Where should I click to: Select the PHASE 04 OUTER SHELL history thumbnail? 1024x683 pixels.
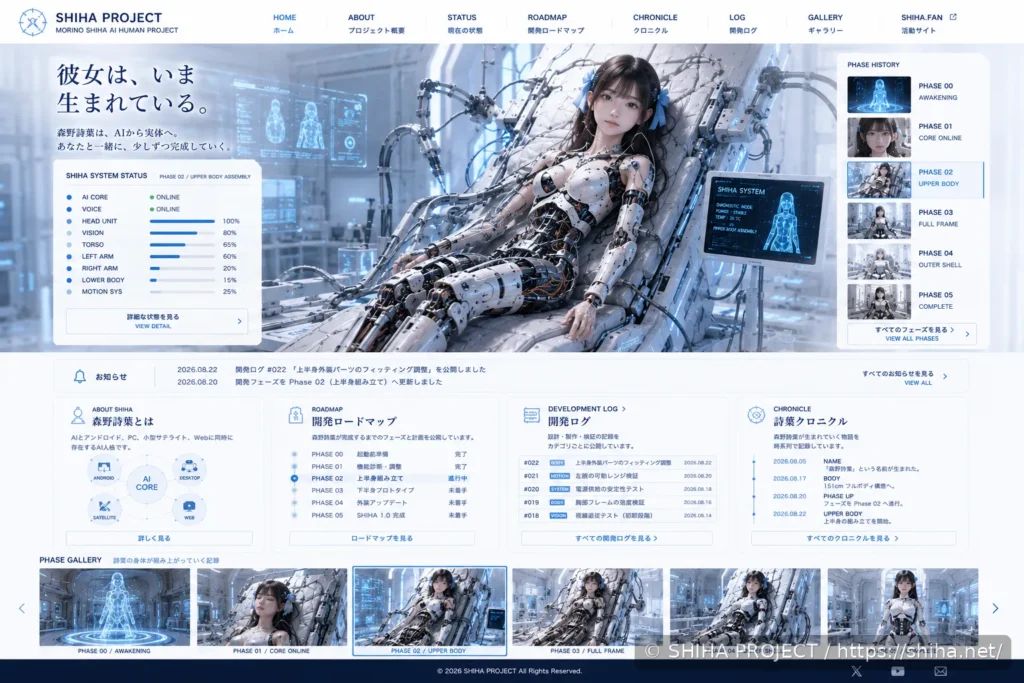pos(879,262)
